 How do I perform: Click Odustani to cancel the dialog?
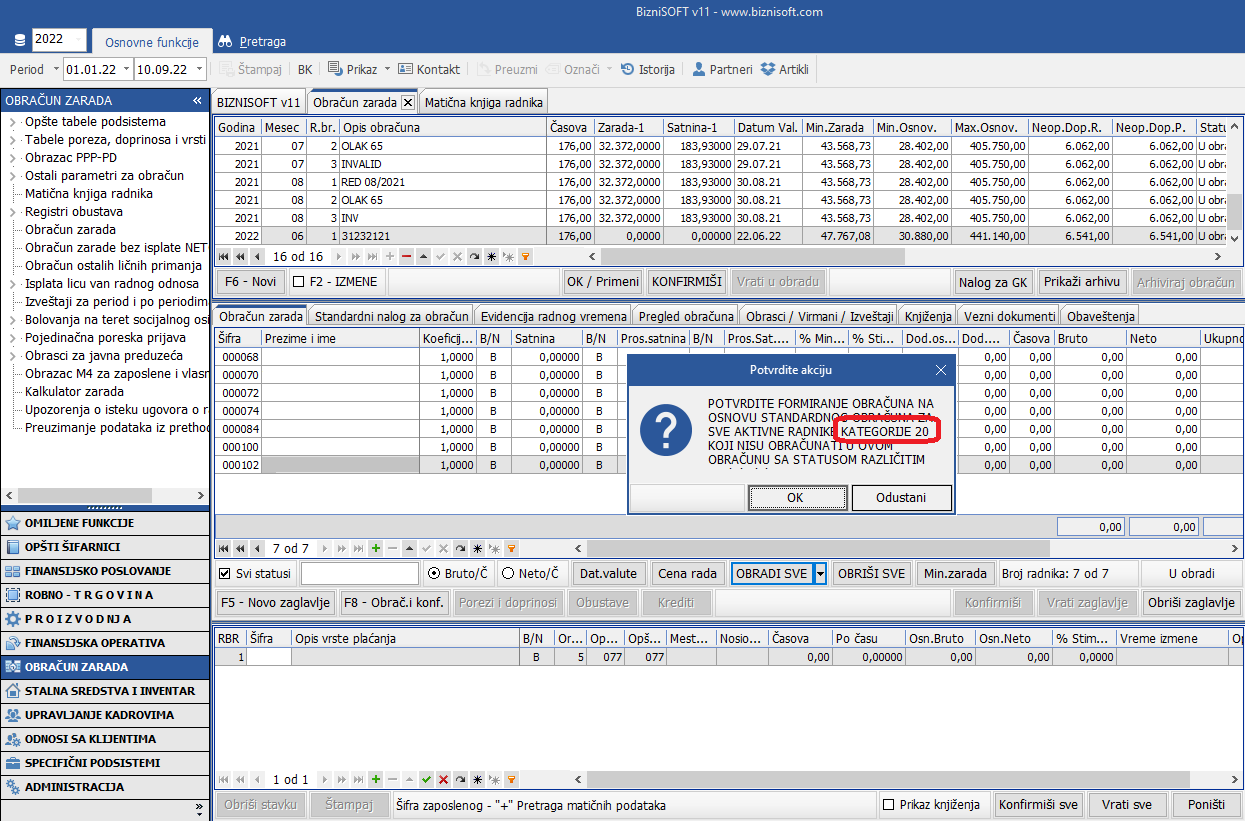point(900,497)
